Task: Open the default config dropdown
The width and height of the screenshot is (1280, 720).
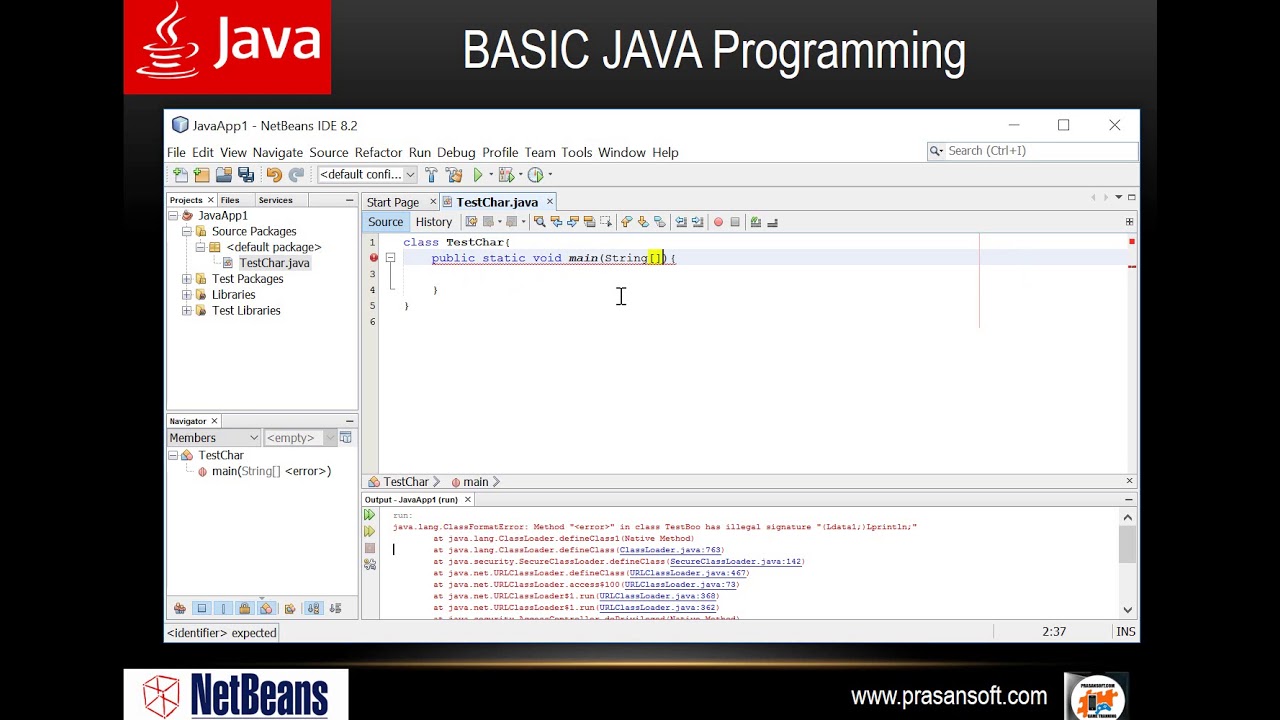Action: click(x=366, y=175)
